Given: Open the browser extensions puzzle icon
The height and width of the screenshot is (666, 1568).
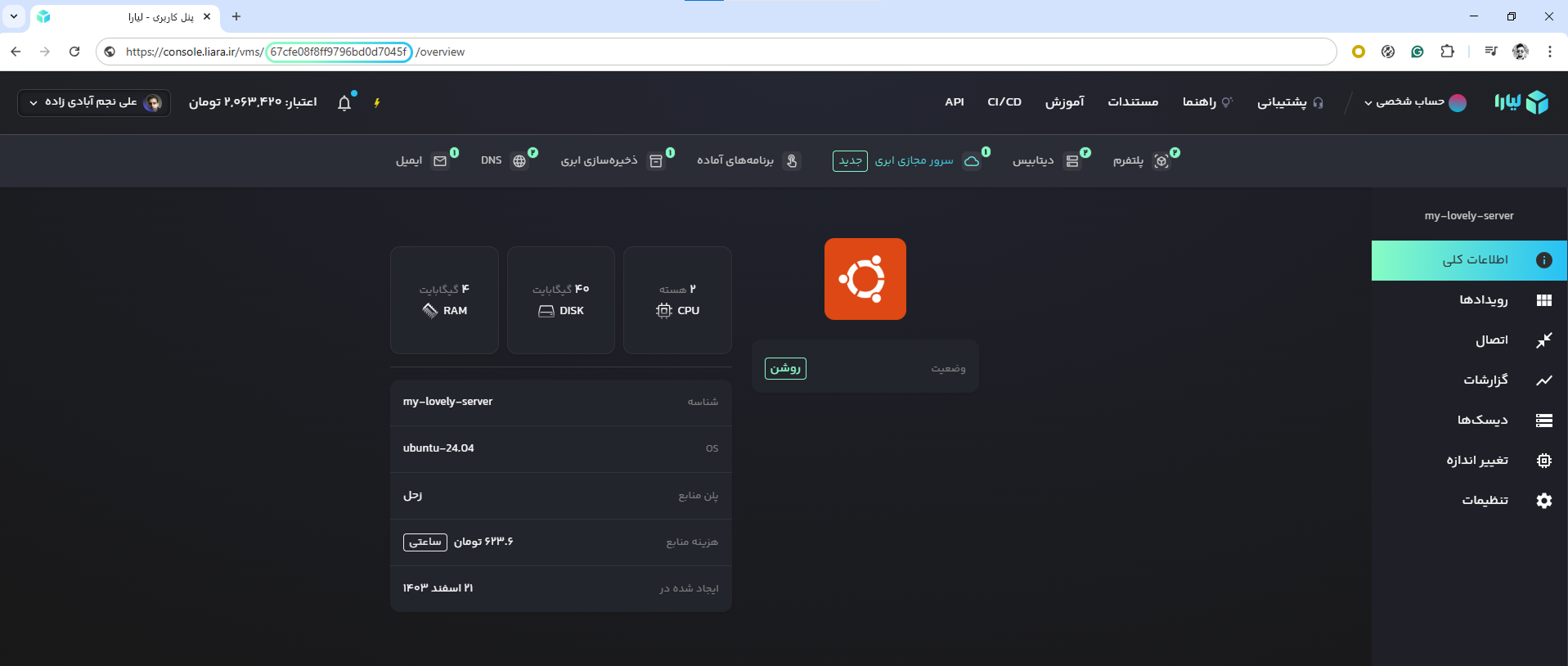Looking at the screenshot, I should 1447,52.
